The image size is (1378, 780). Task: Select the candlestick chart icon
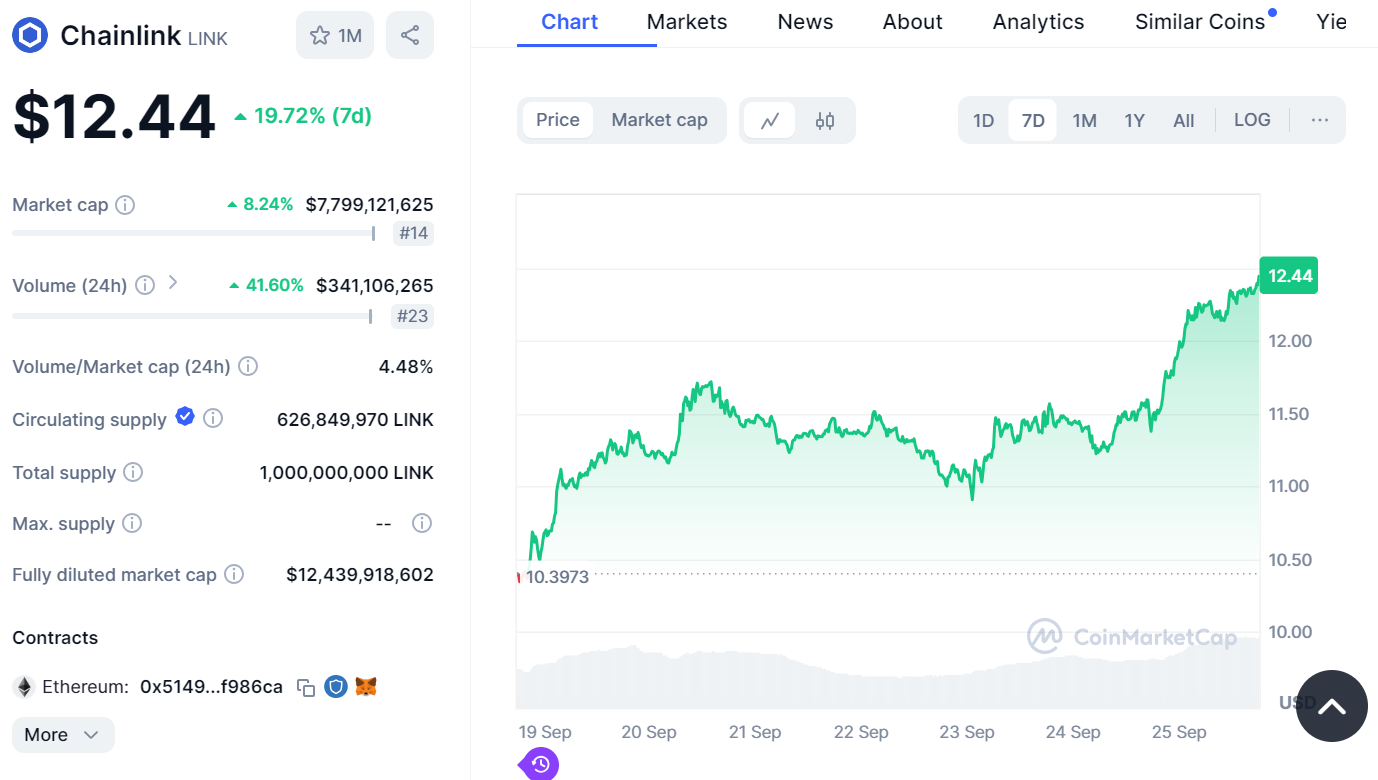[x=822, y=119]
